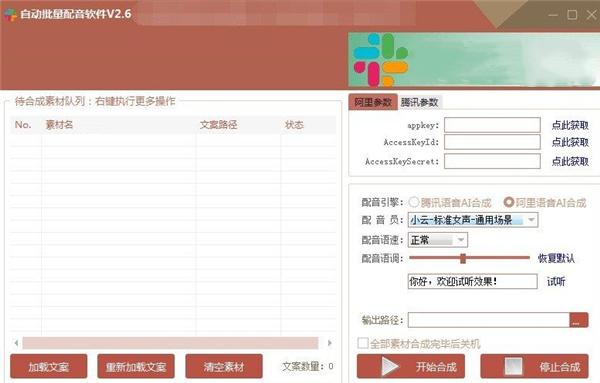Open the 配音员 voice dropdown
This screenshot has height=383, width=600.
coord(473,220)
